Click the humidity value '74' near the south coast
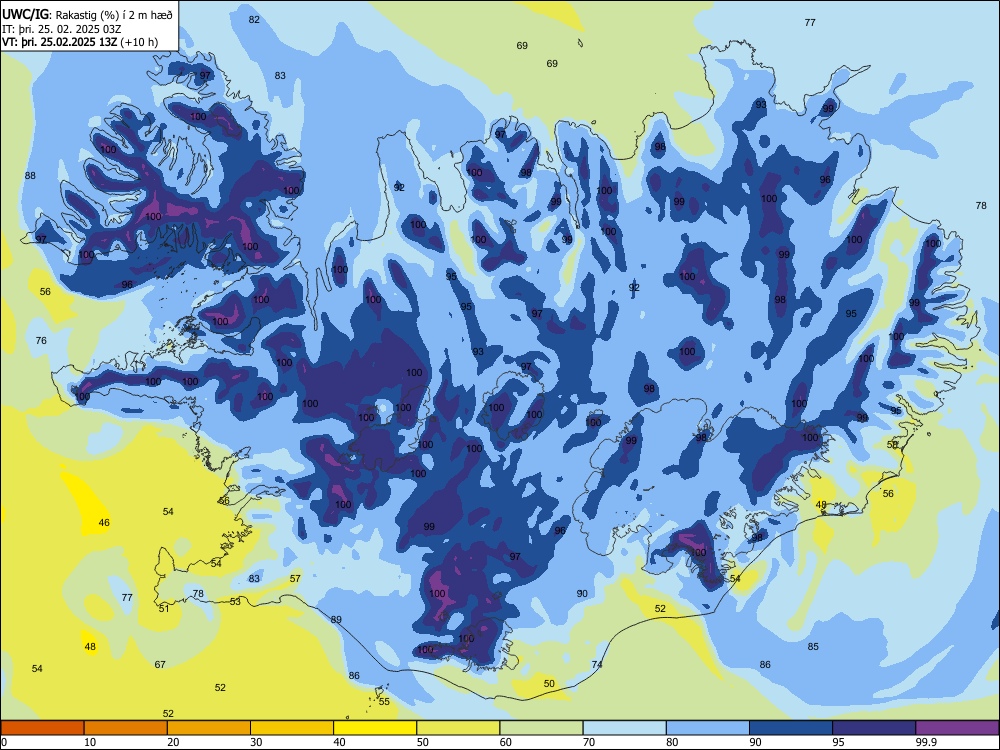The width and height of the screenshot is (1000, 750). coord(597,665)
